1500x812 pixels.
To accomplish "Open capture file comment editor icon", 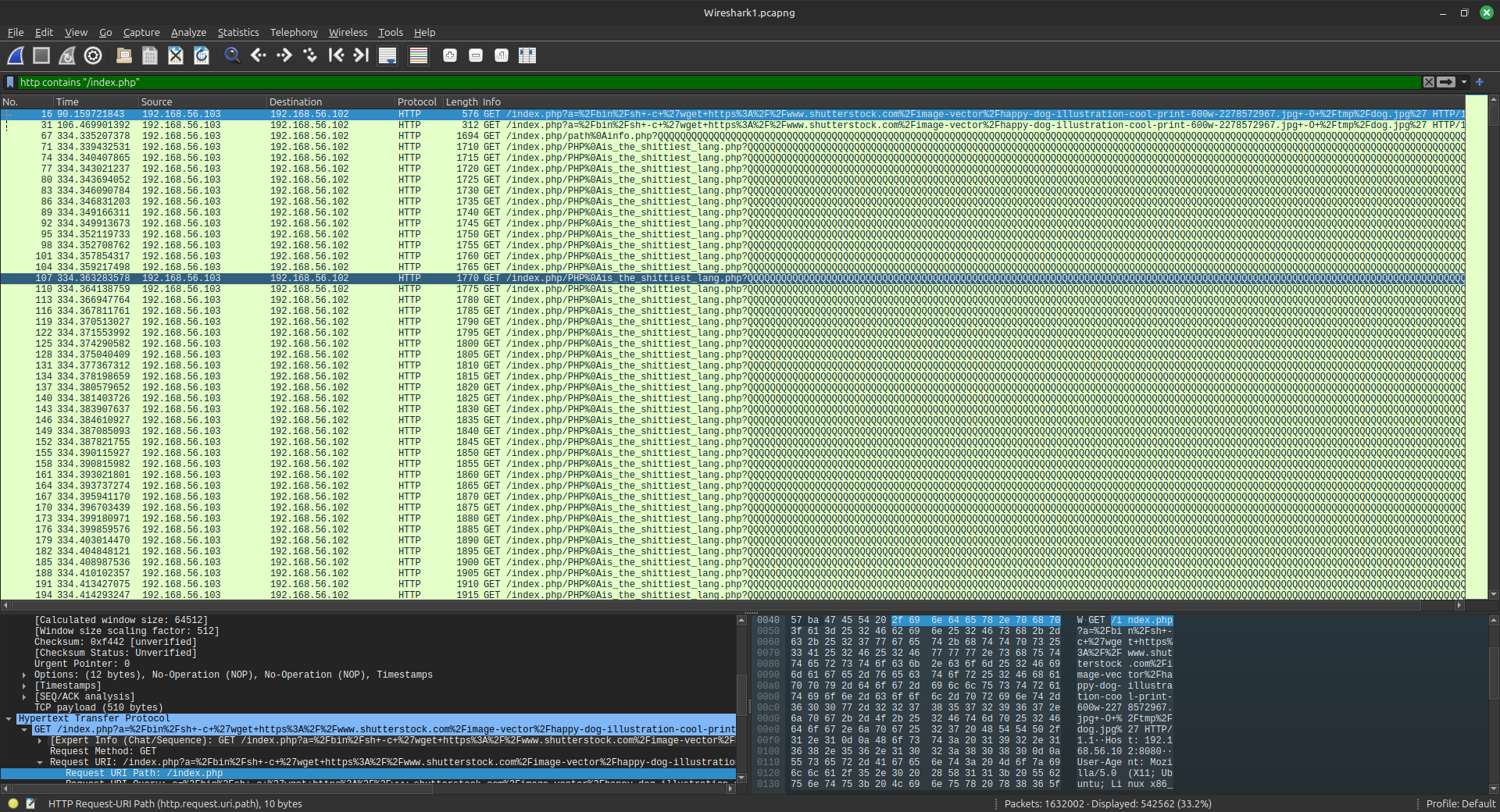I will coord(30,803).
